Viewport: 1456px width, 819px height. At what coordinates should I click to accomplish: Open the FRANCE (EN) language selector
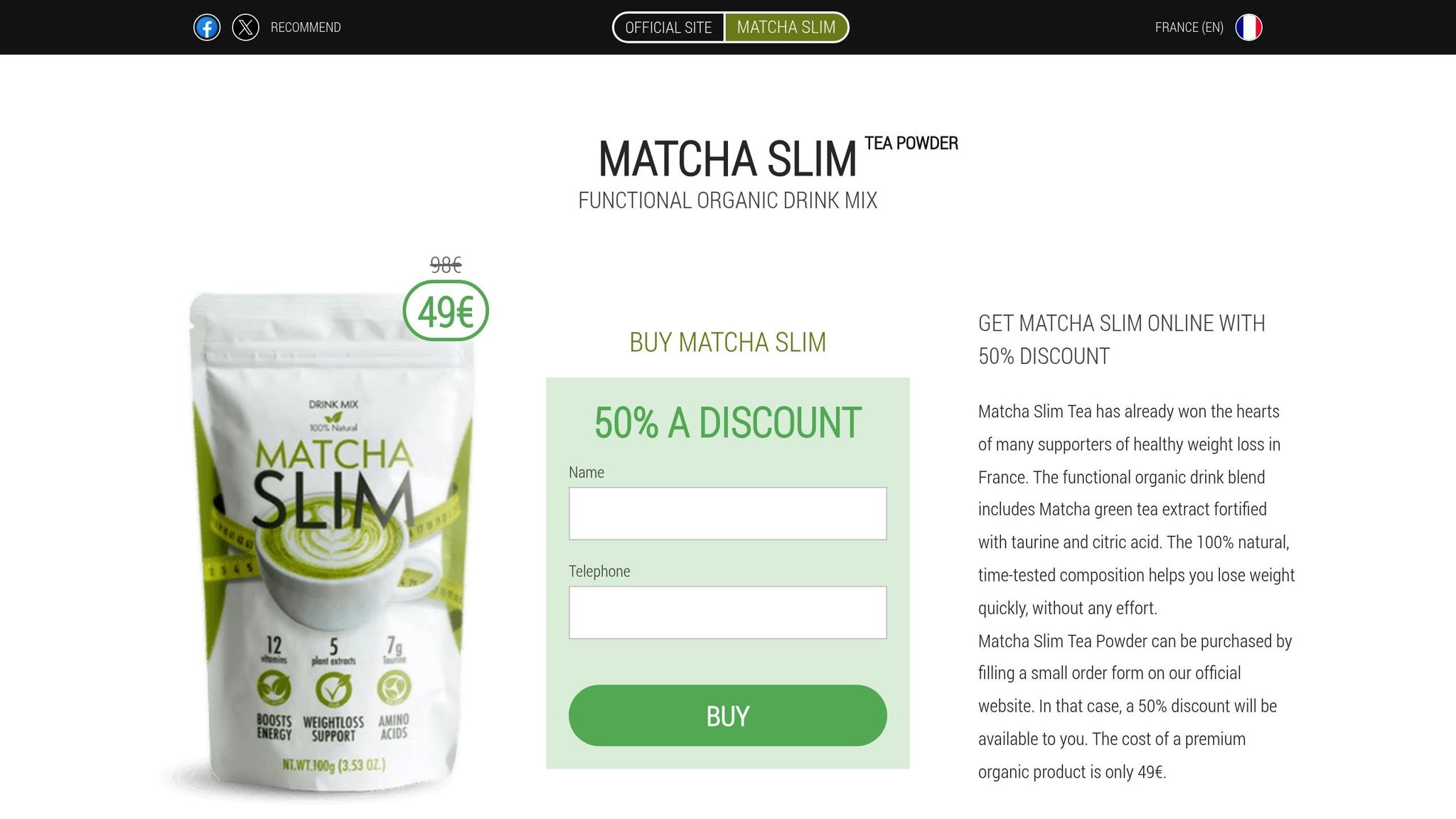click(x=1189, y=28)
